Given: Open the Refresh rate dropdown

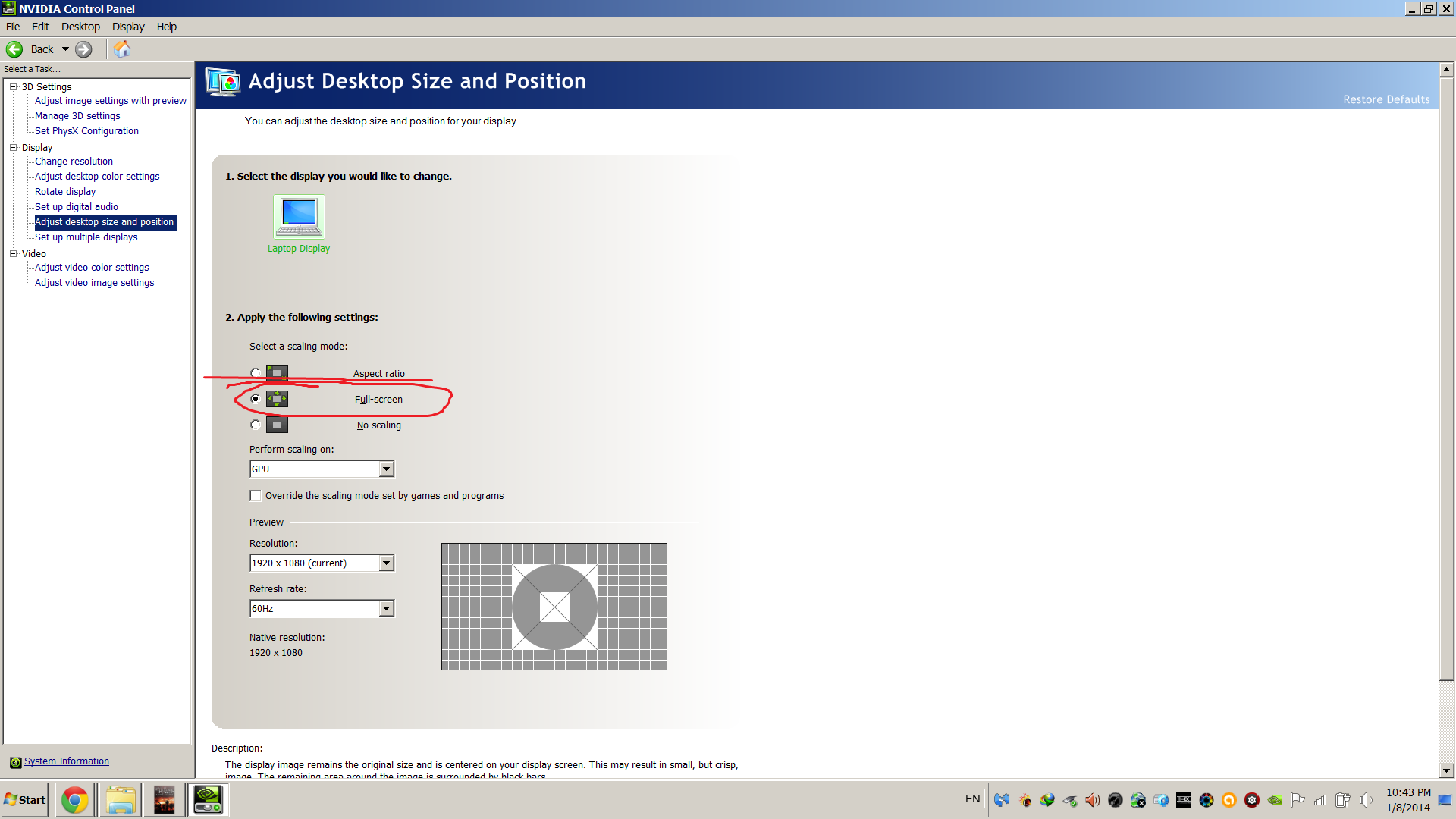Looking at the screenshot, I should (322, 609).
